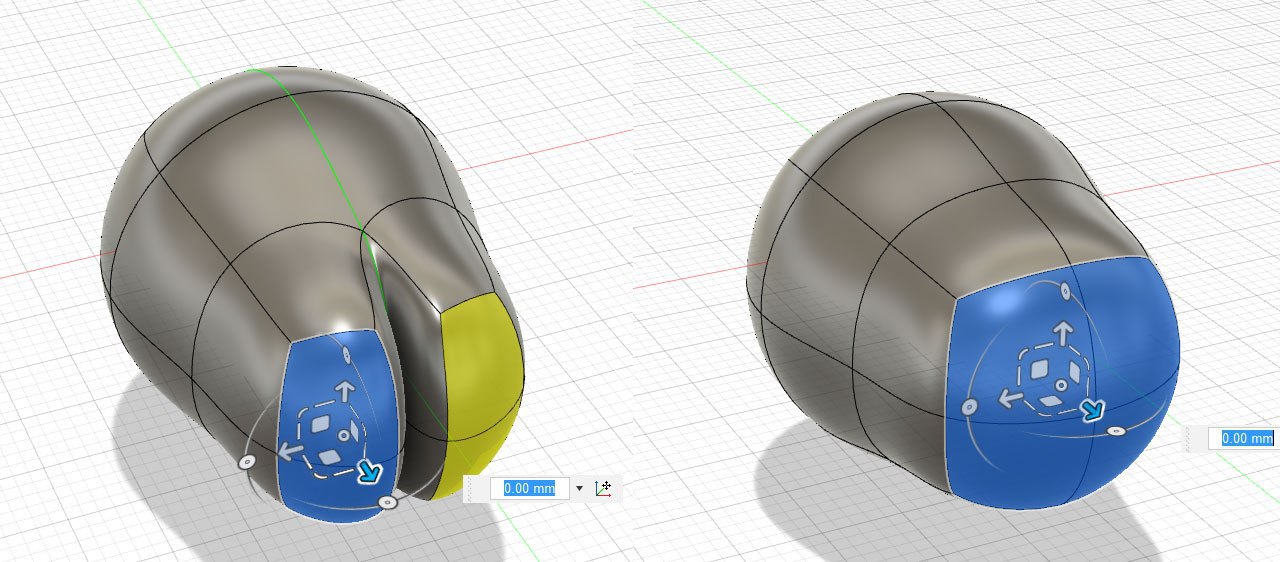Click the rotation handle at the bottom edge of the cleft model's blue face
This screenshot has width=1280, height=562.
pyautogui.click(x=388, y=502)
